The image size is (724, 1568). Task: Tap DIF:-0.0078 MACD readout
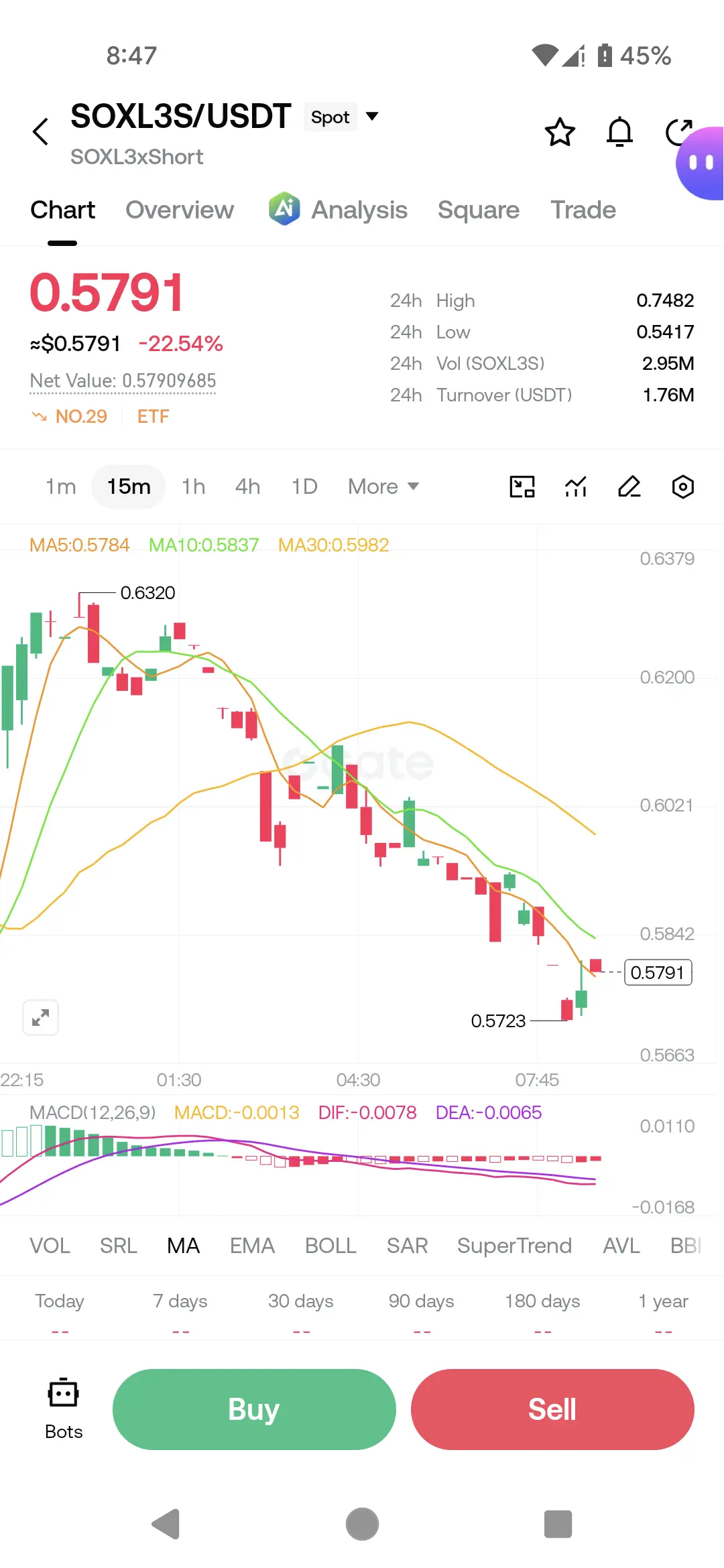(x=367, y=1112)
